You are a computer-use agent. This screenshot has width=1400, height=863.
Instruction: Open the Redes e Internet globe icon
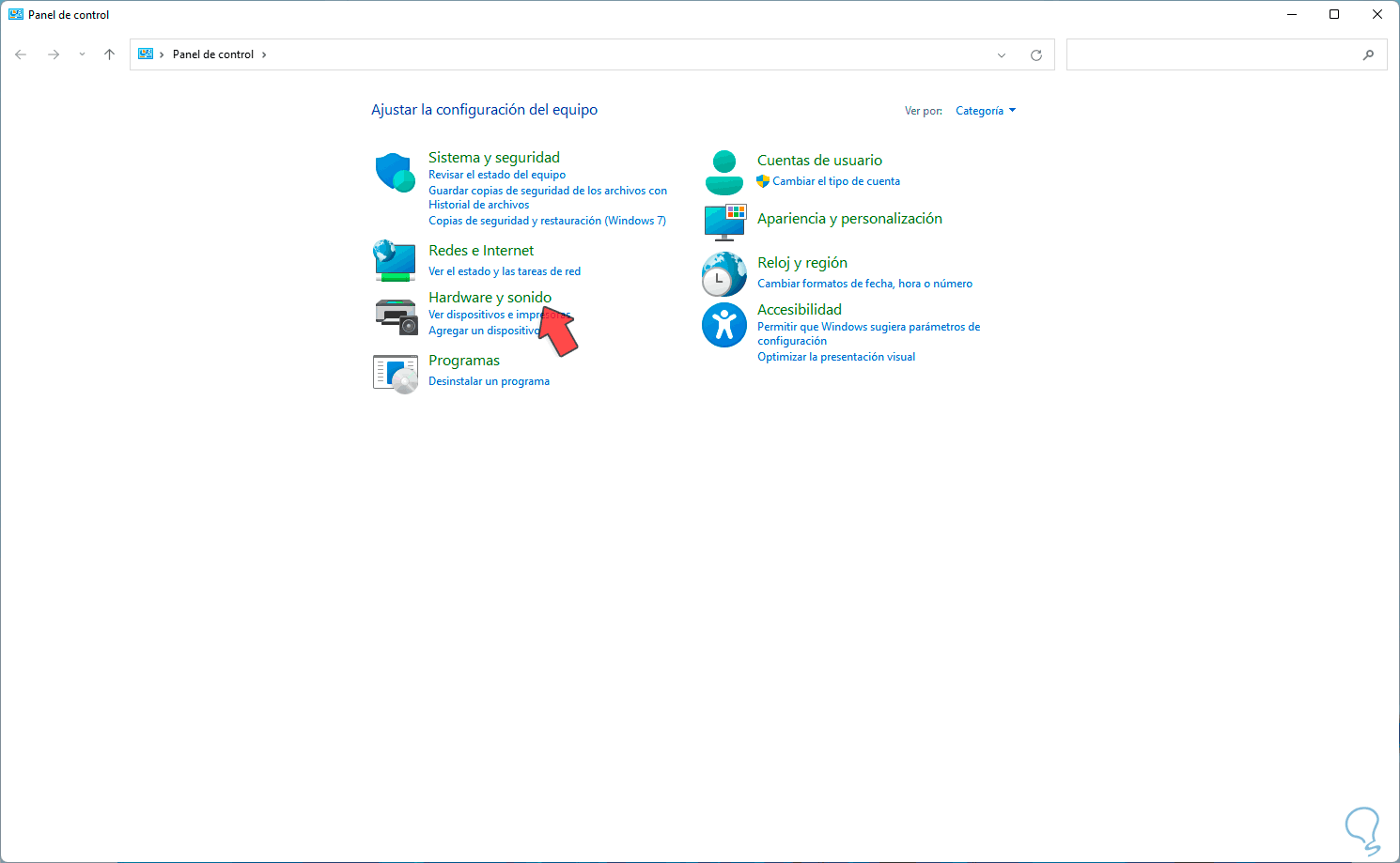tap(395, 260)
